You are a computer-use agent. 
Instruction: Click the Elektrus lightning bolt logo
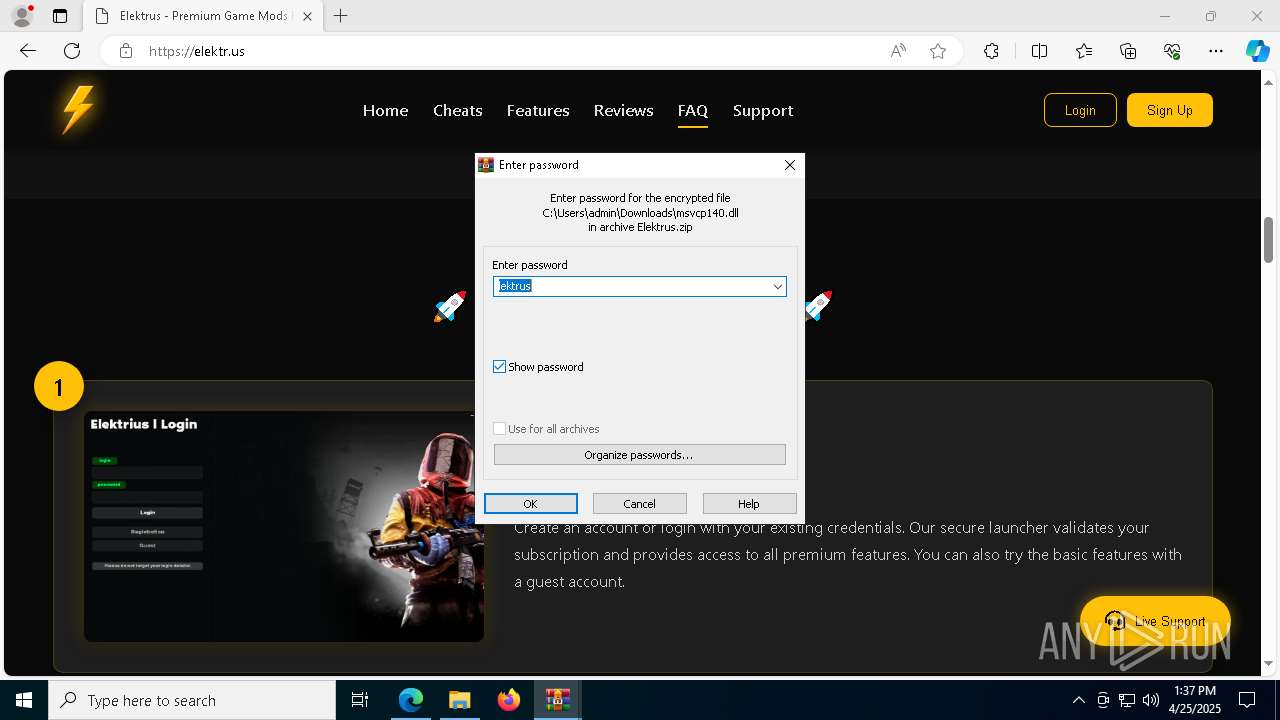point(78,109)
